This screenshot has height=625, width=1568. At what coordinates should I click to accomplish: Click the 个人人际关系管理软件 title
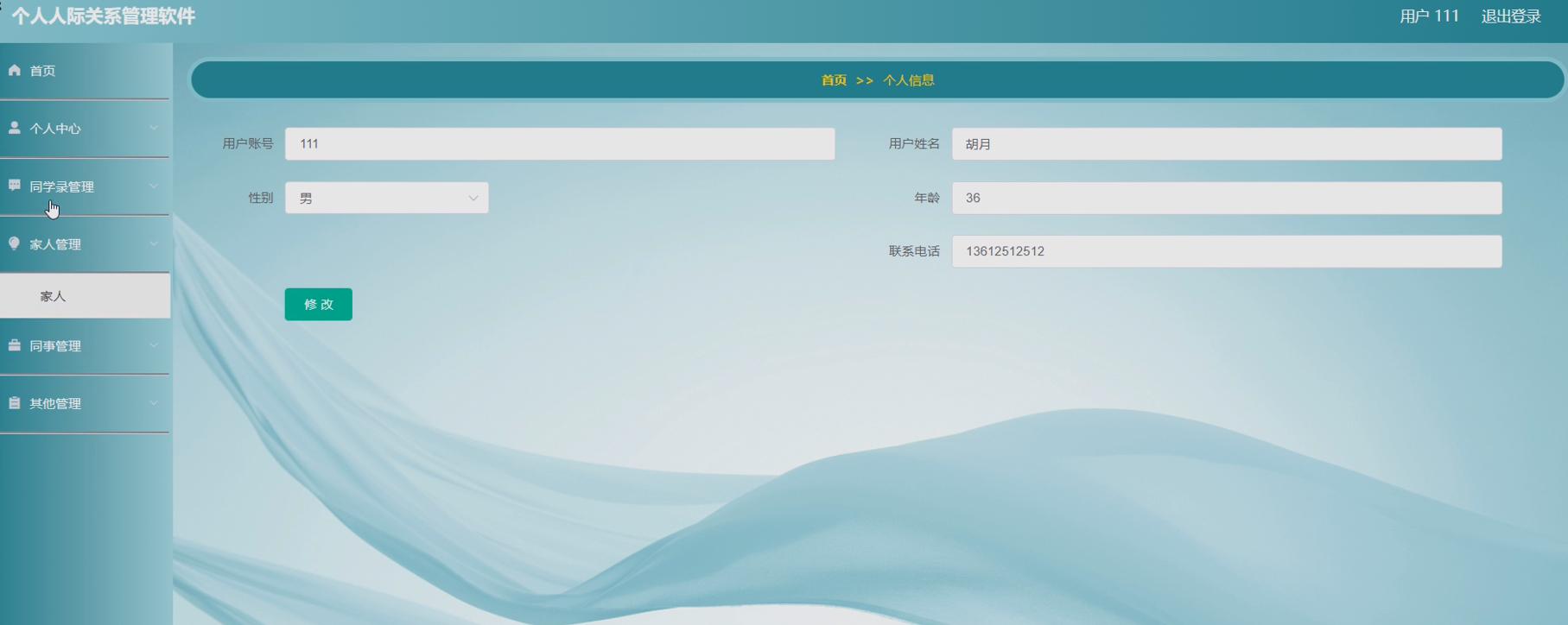tap(104, 16)
